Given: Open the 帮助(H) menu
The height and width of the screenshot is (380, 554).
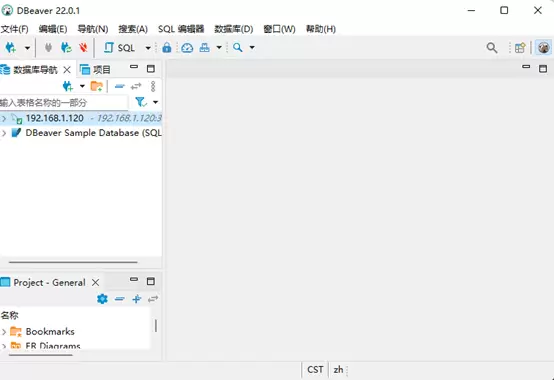Looking at the screenshot, I should [321, 29].
